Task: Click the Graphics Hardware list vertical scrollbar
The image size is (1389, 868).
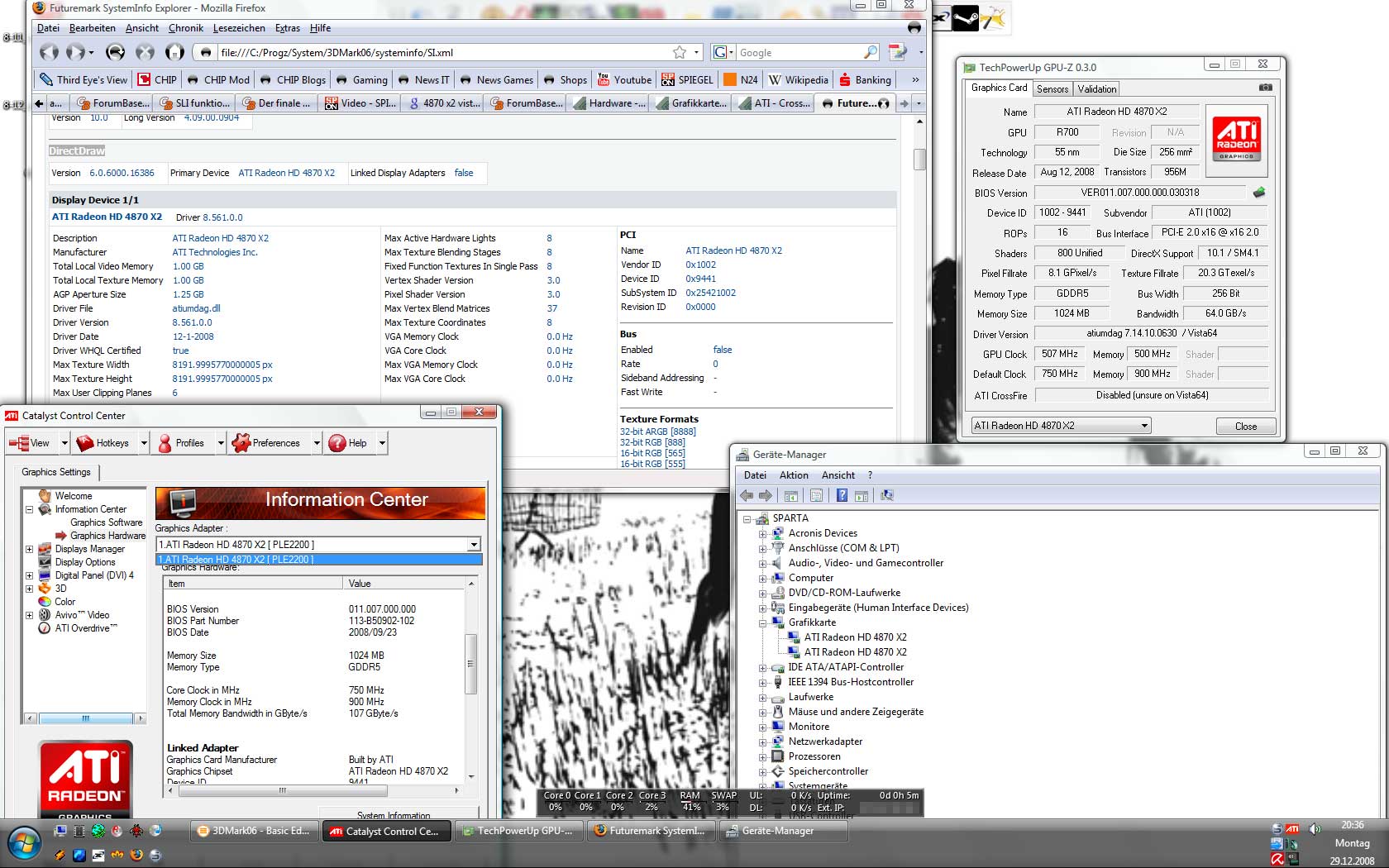Action: tap(470, 664)
